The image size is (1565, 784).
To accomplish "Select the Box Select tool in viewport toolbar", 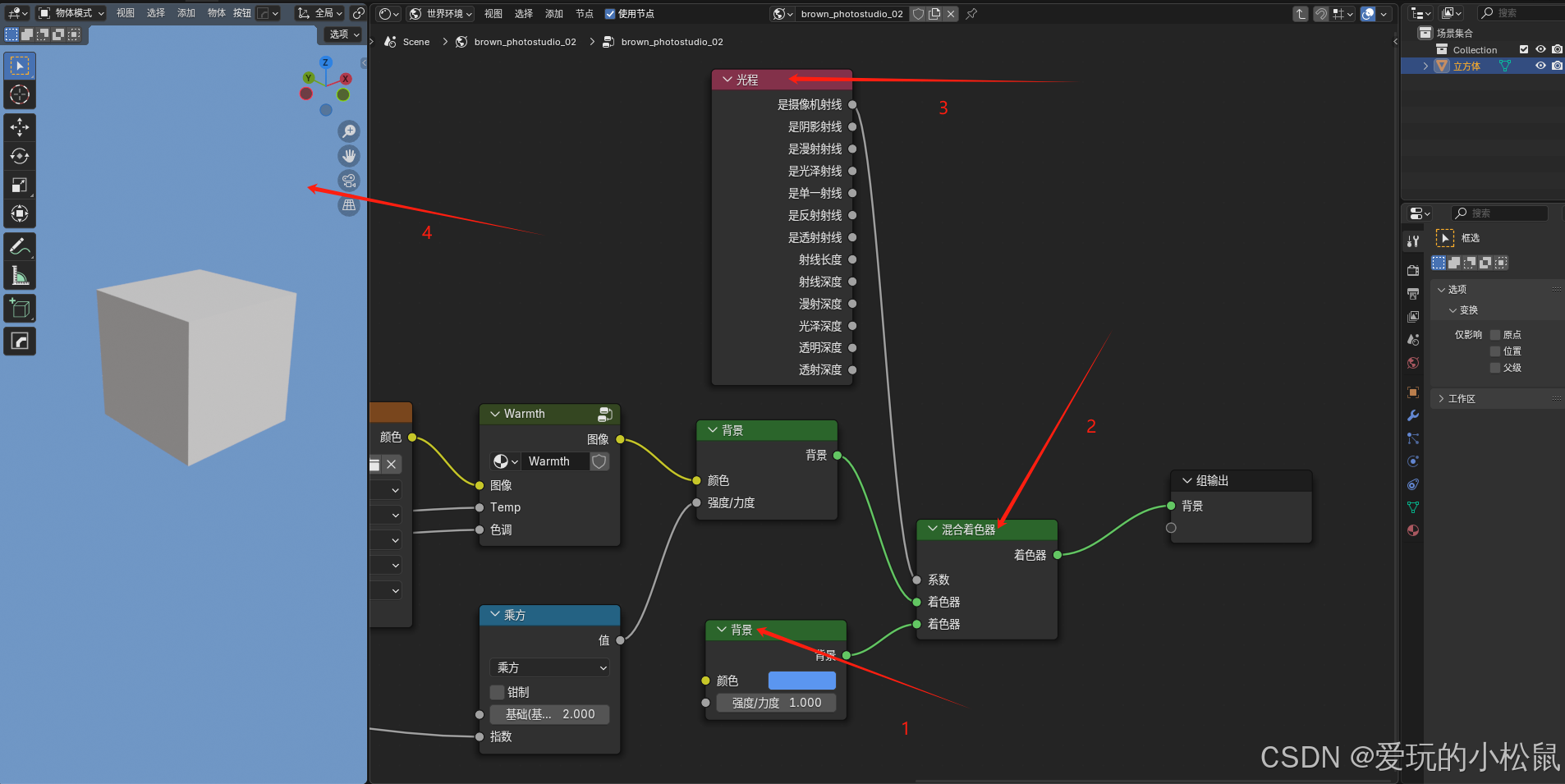I will click(20, 66).
